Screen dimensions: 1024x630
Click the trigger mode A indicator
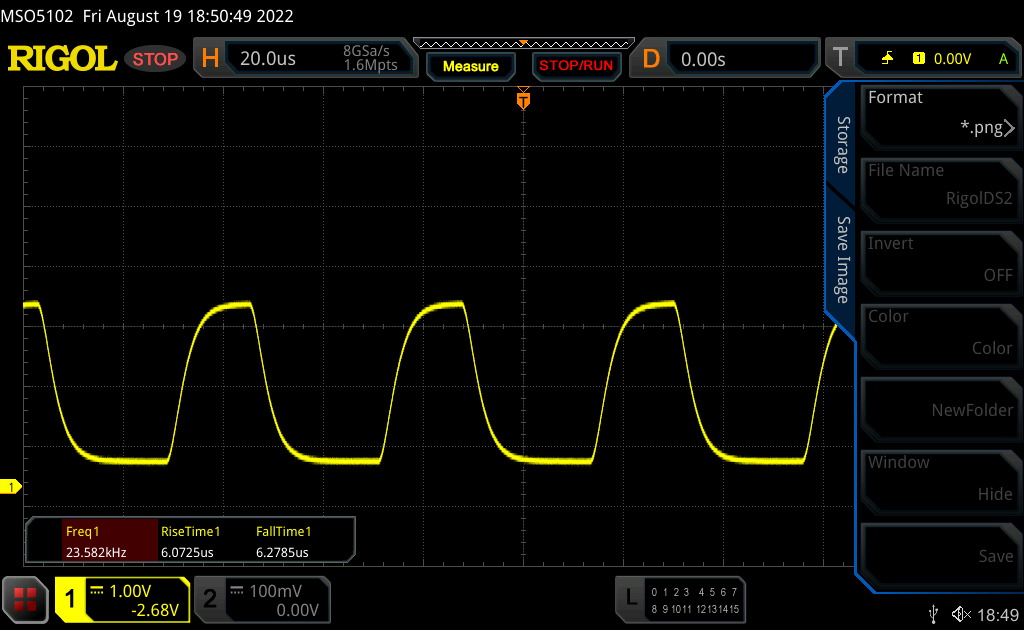[x=1003, y=59]
